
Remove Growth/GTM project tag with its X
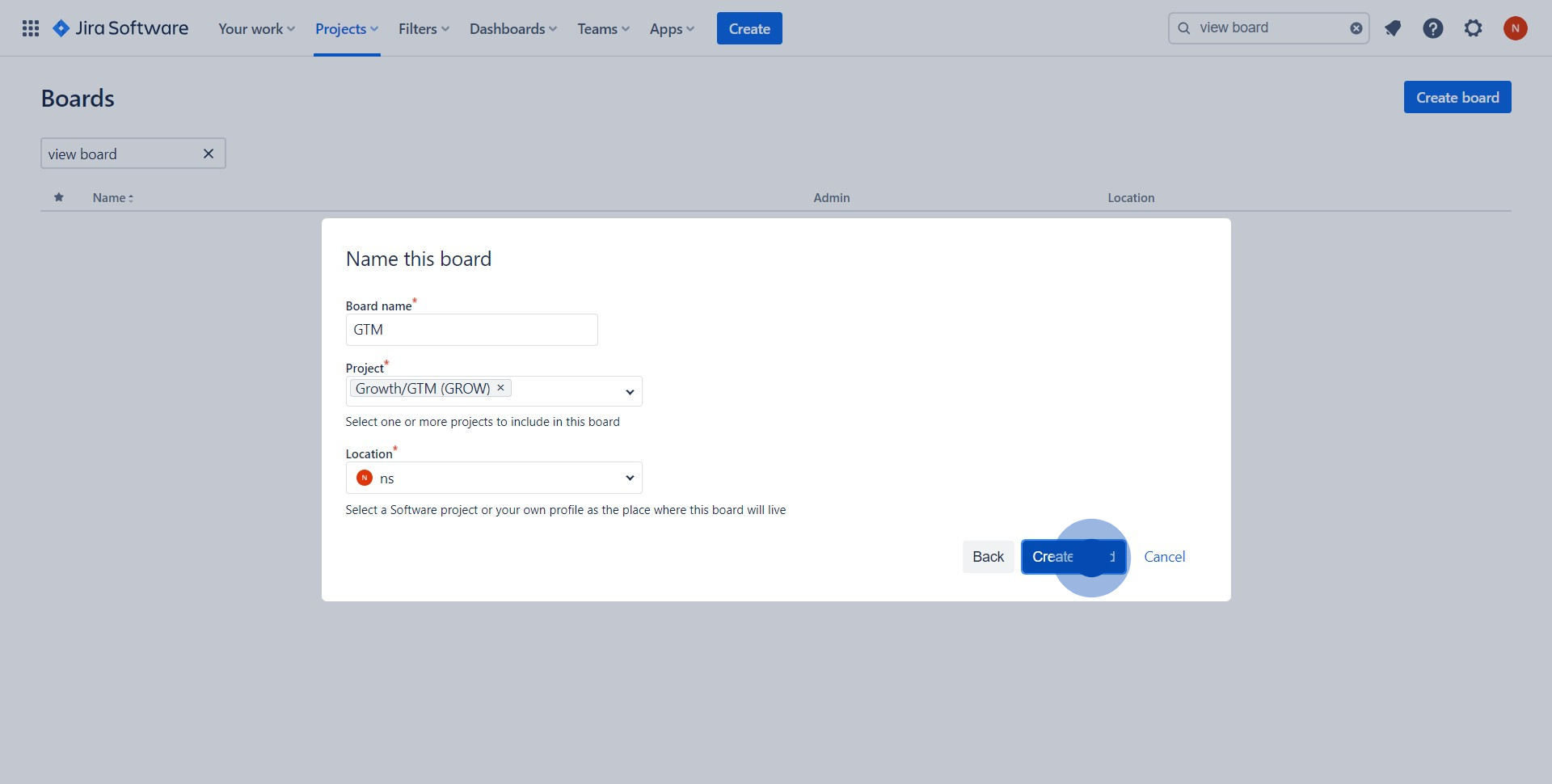click(x=500, y=388)
